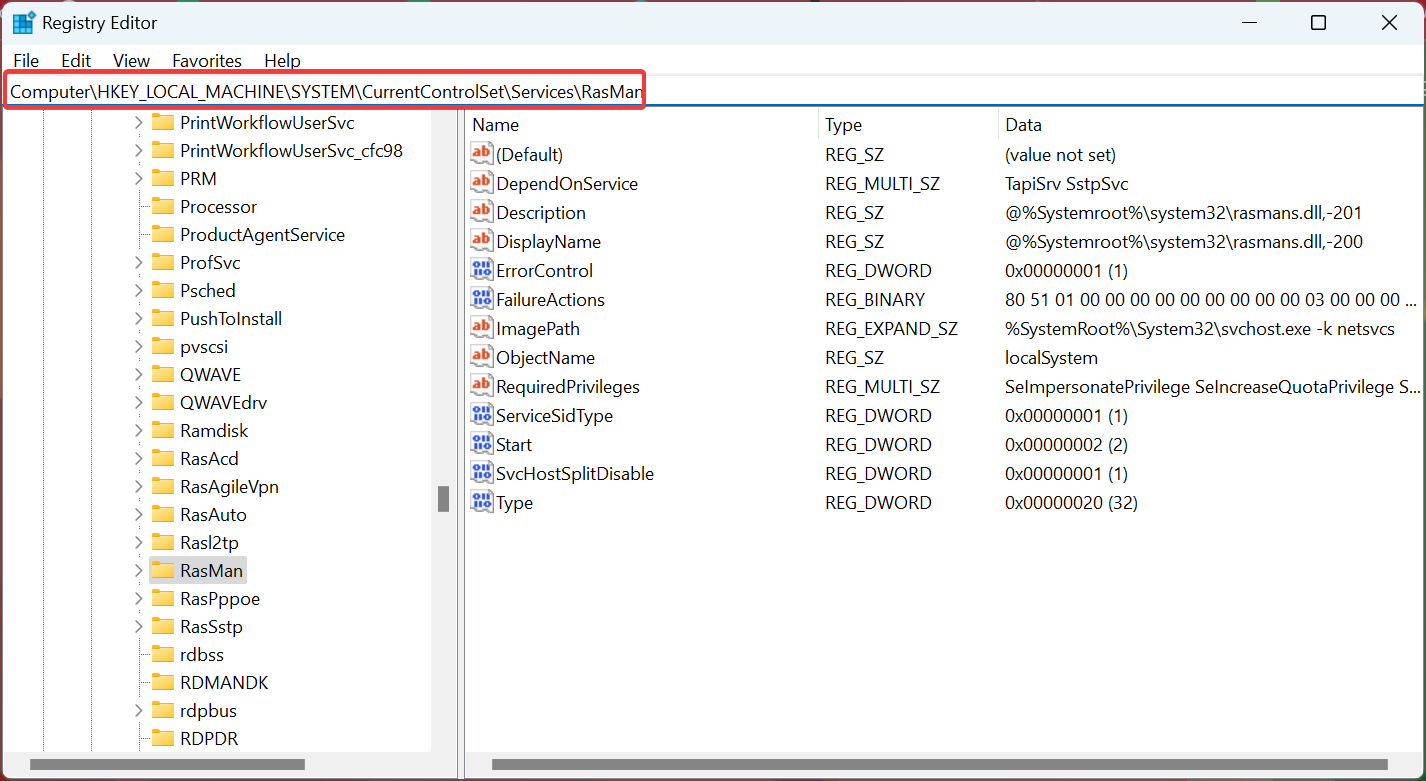Click the DependOnService string value icon

482,183
